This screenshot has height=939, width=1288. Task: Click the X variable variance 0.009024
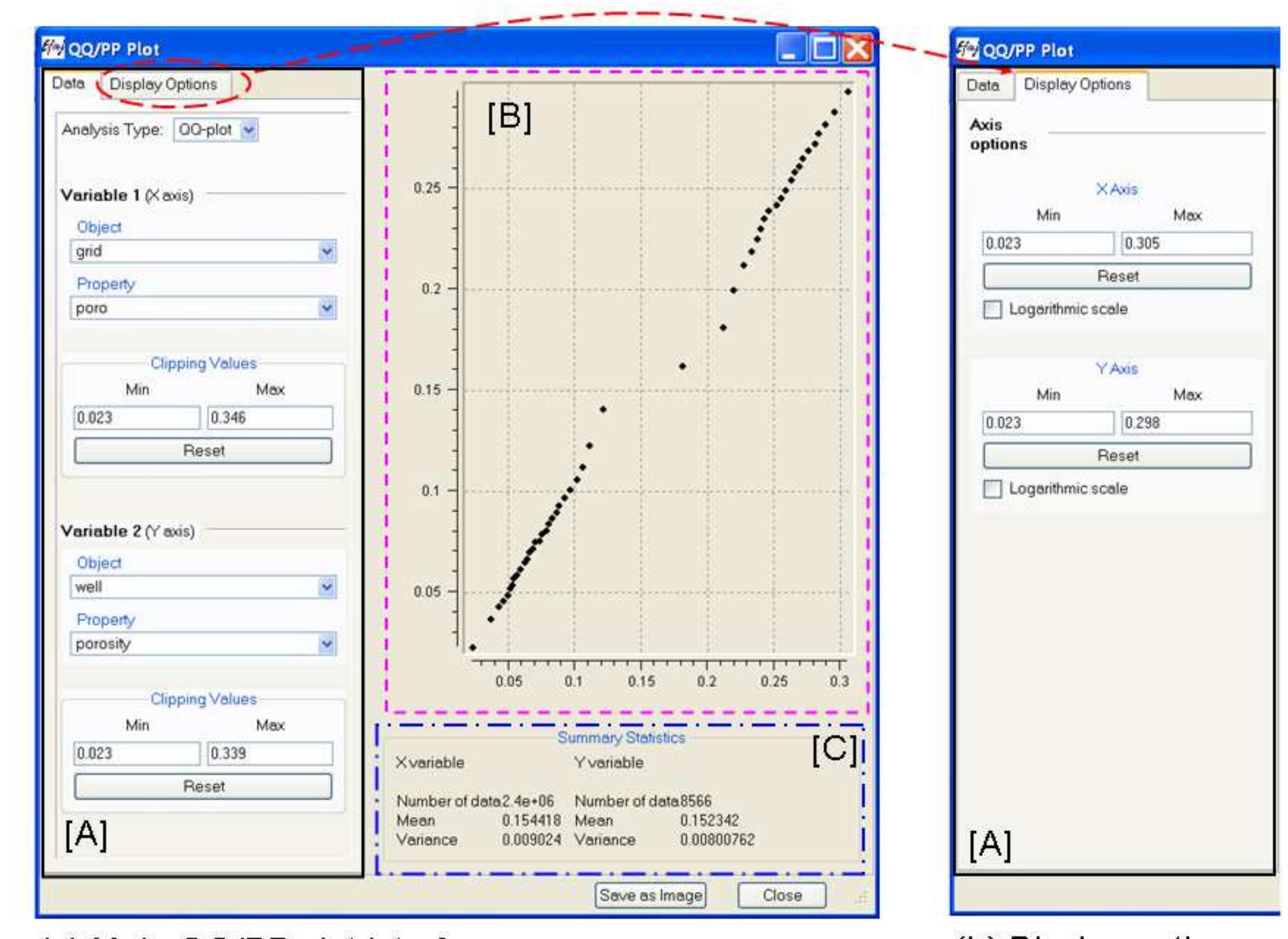point(531,840)
